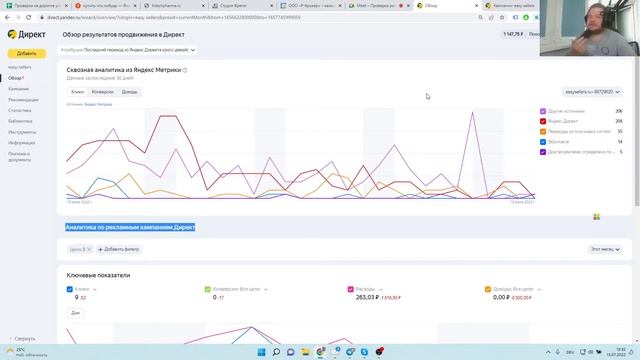Select the Конверсии chart tab
The width and height of the screenshot is (640, 360).
(x=103, y=92)
